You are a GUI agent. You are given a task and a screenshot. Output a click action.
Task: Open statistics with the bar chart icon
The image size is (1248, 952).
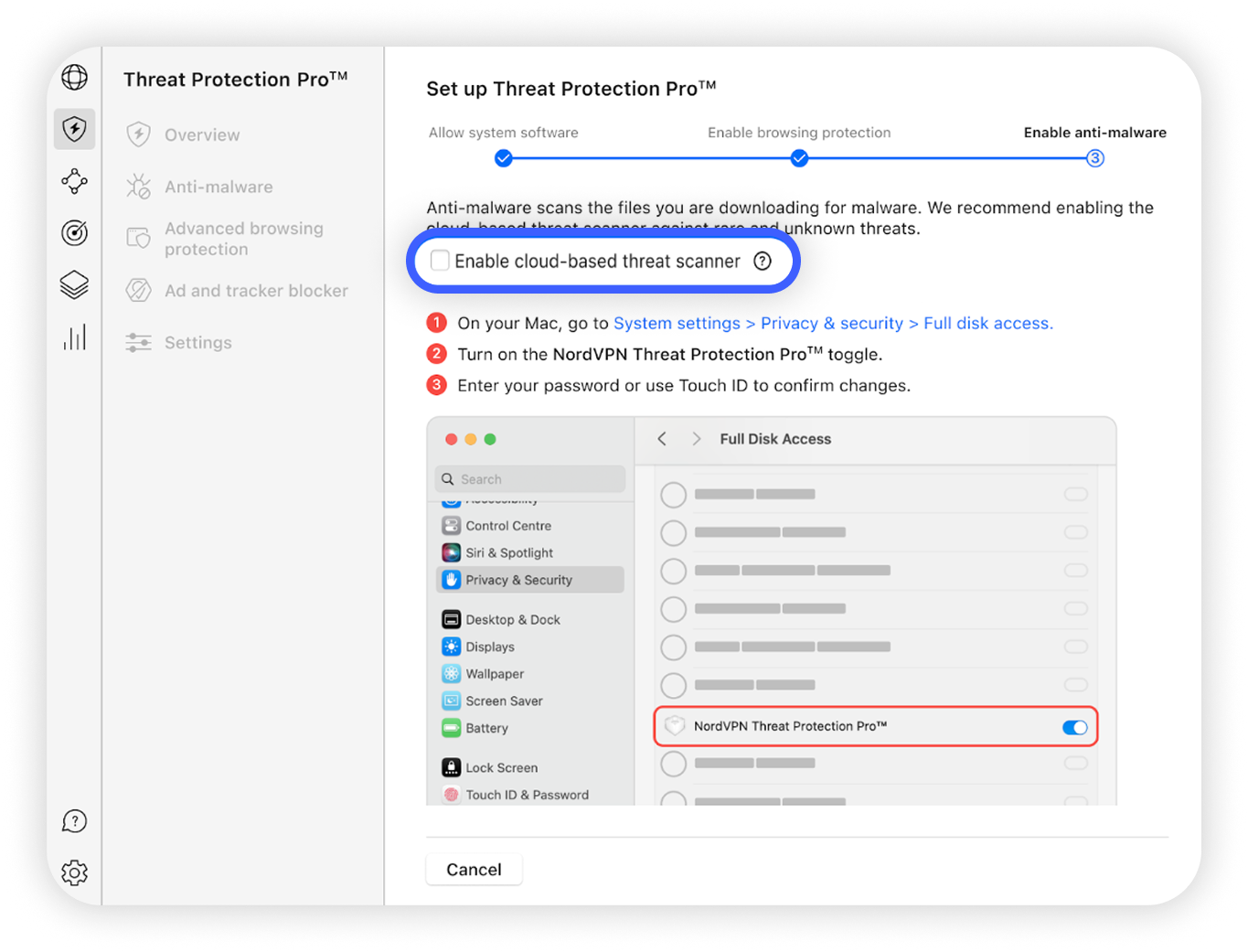click(74, 337)
